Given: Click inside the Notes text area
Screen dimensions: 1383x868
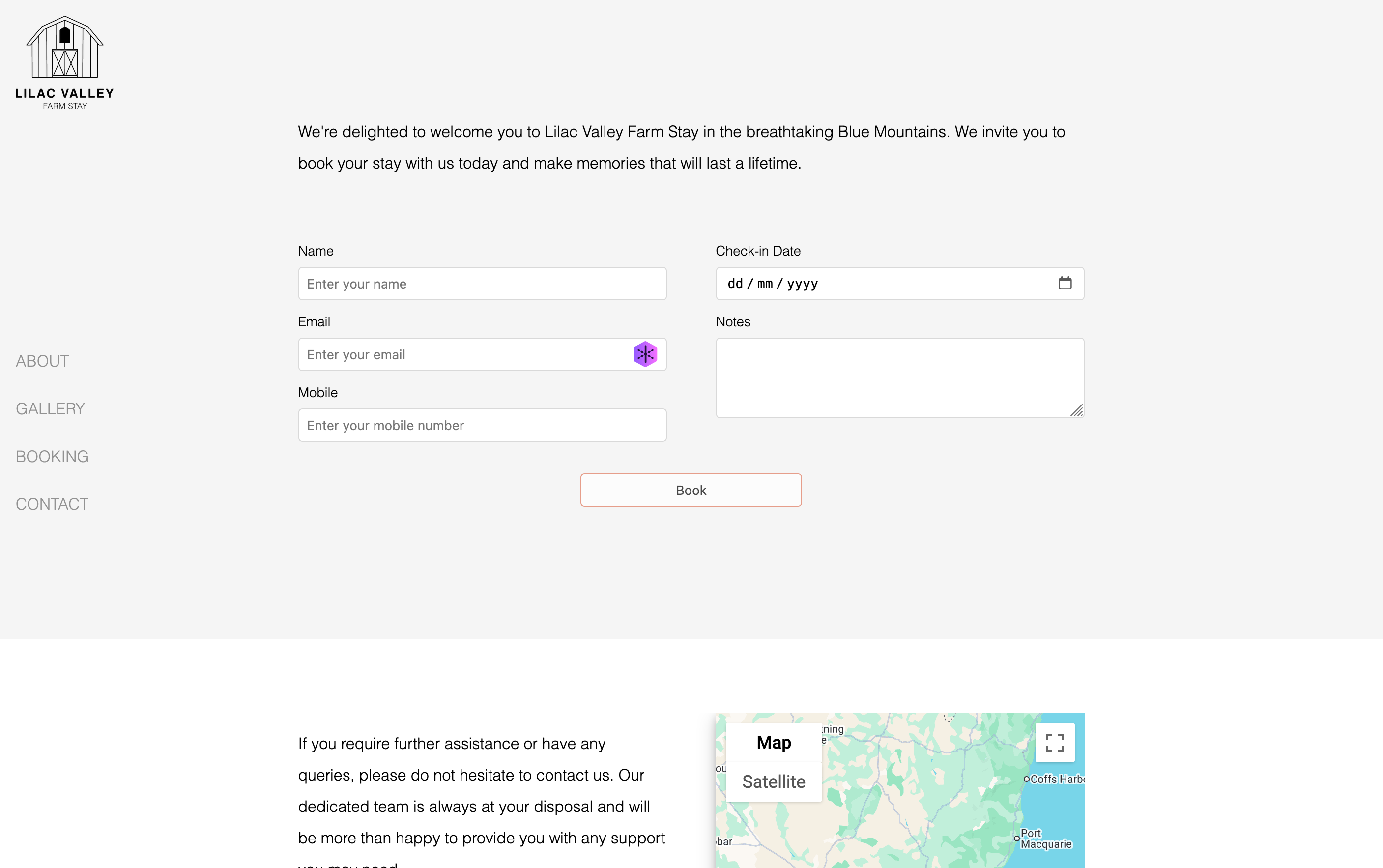Looking at the screenshot, I should point(900,378).
